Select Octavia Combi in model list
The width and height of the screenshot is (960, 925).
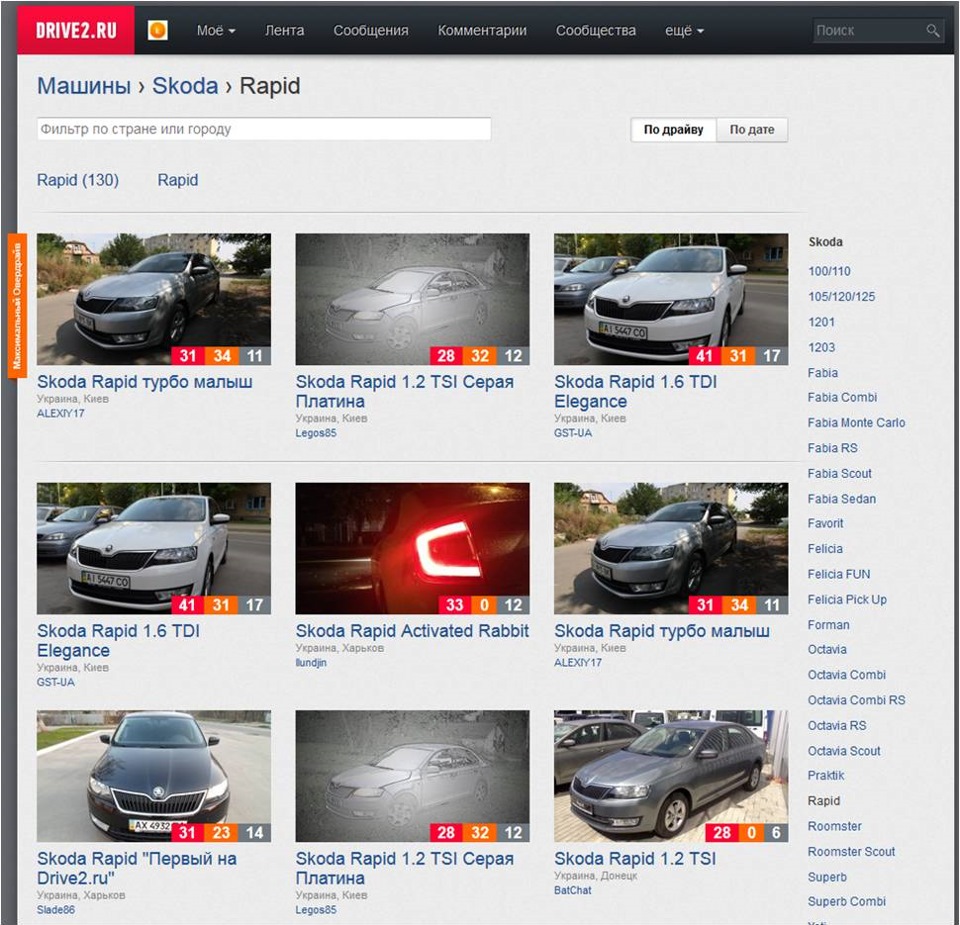click(x=846, y=675)
